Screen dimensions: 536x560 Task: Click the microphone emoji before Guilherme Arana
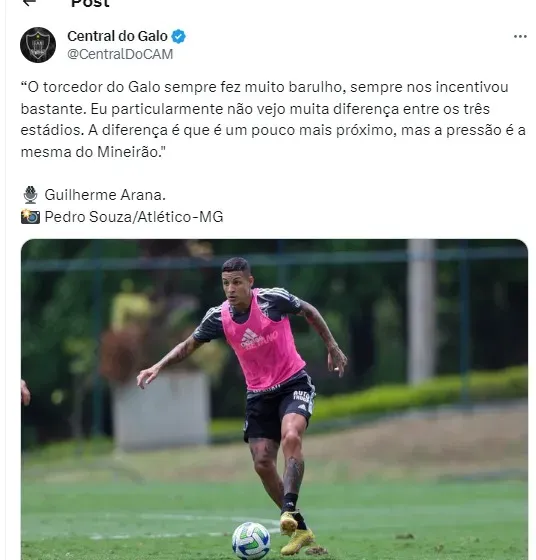pos(30,195)
